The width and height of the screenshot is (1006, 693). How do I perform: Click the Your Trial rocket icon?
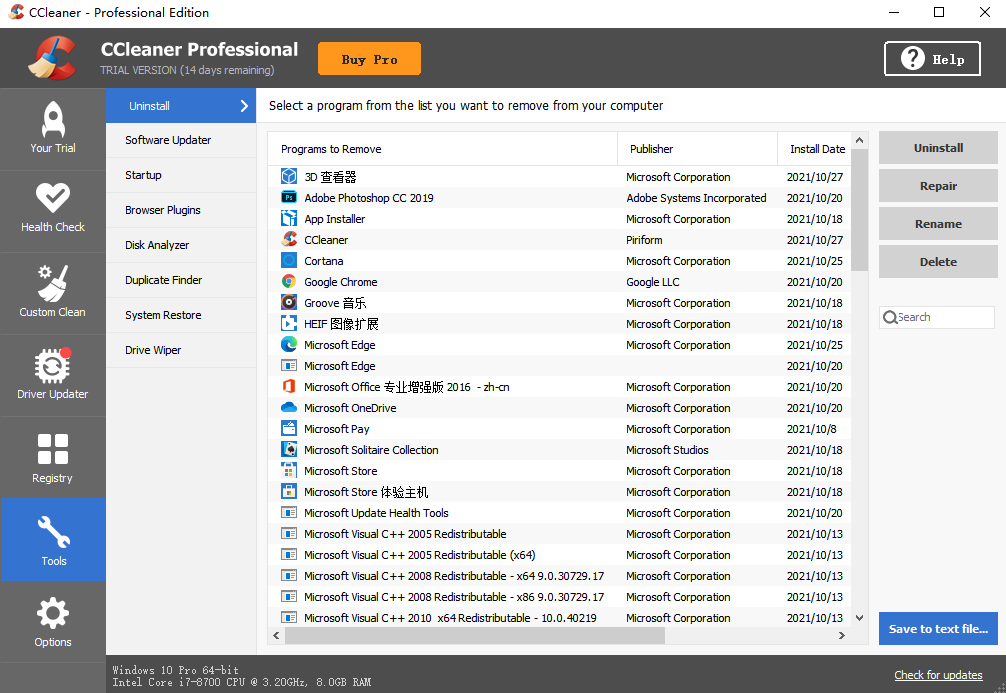point(52,120)
